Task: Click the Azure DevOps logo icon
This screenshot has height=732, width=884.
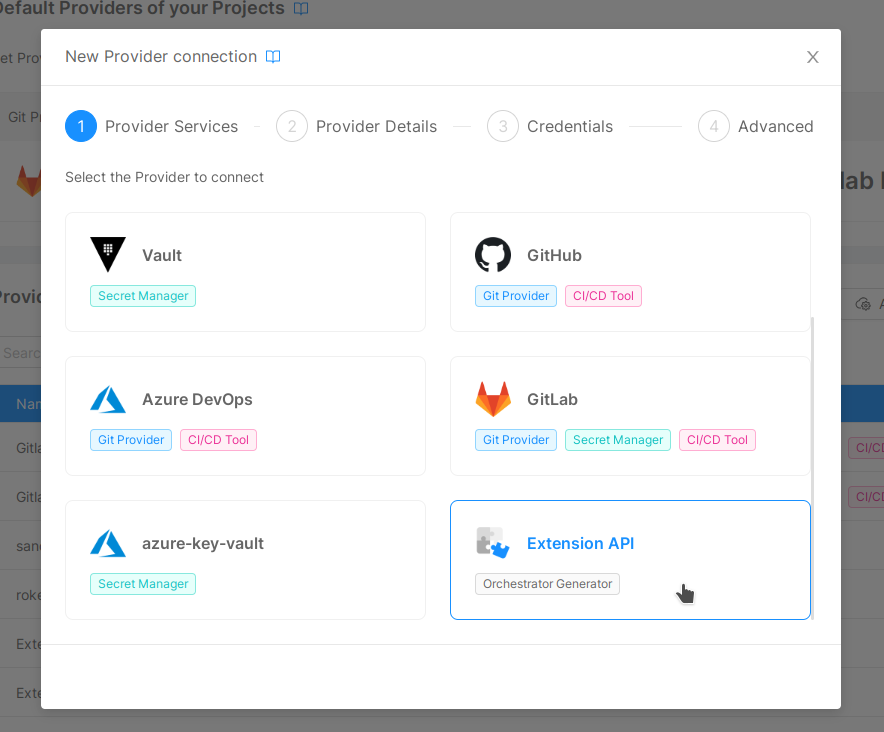Action: pyautogui.click(x=108, y=398)
